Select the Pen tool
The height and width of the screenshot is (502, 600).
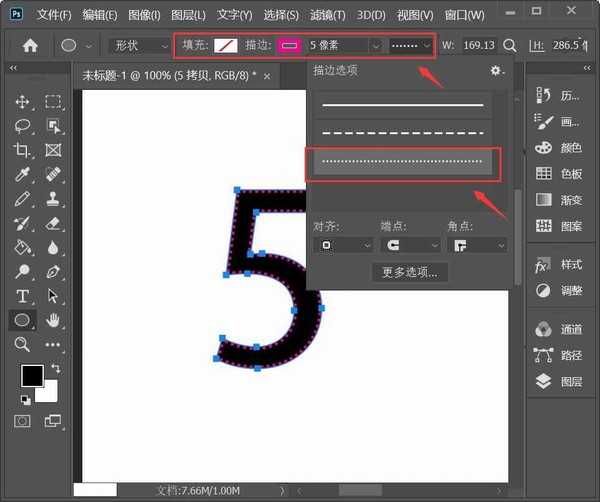[x=53, y=272]
